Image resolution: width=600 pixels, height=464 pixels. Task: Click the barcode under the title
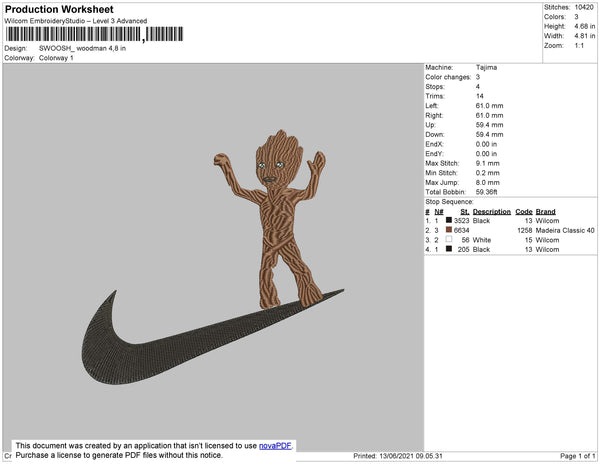pos(94,34)
